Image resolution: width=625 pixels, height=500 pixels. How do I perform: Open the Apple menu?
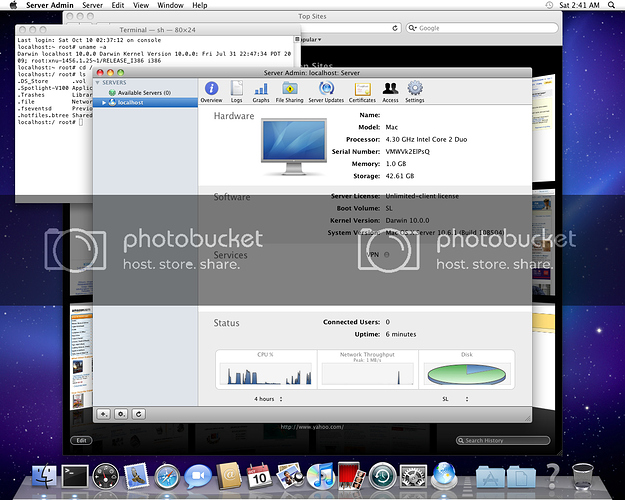click(x=13, y=5)
